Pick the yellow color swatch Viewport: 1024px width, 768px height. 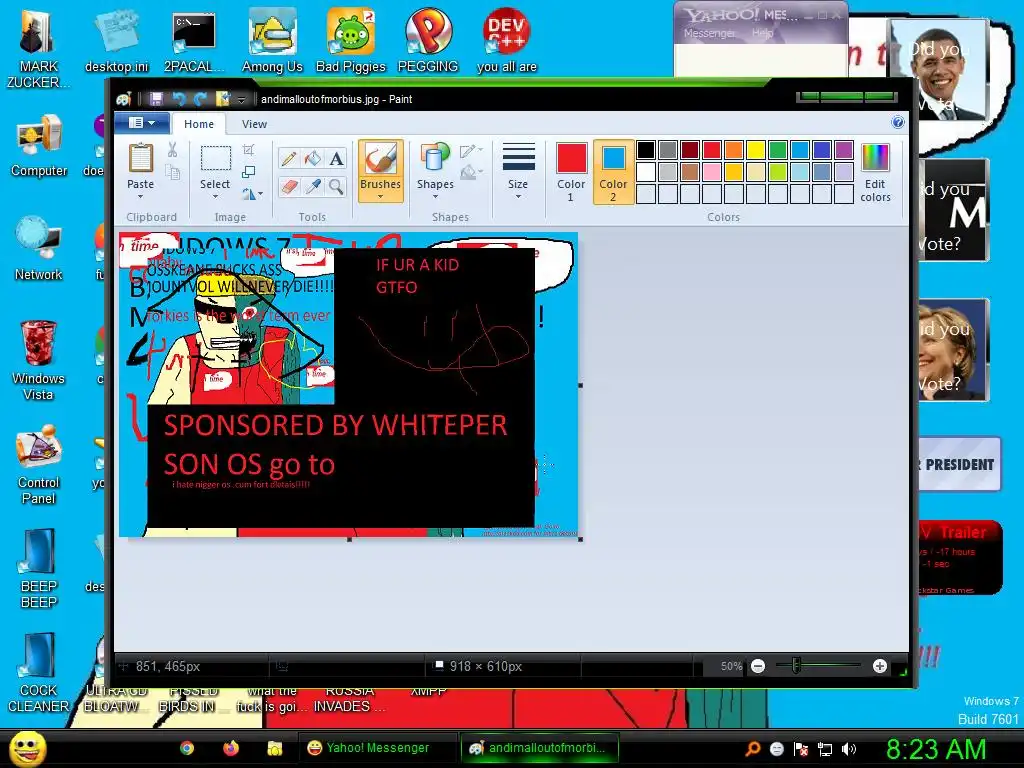coord(756,150)
